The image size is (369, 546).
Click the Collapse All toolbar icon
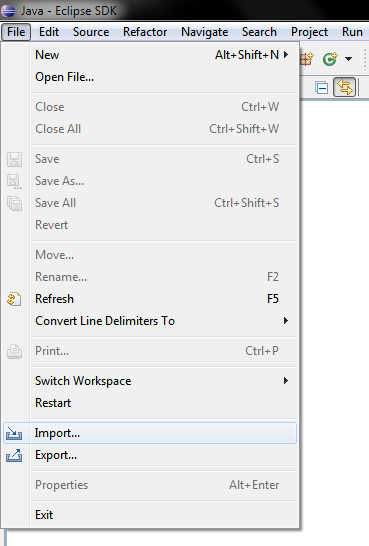pos(321,87)
